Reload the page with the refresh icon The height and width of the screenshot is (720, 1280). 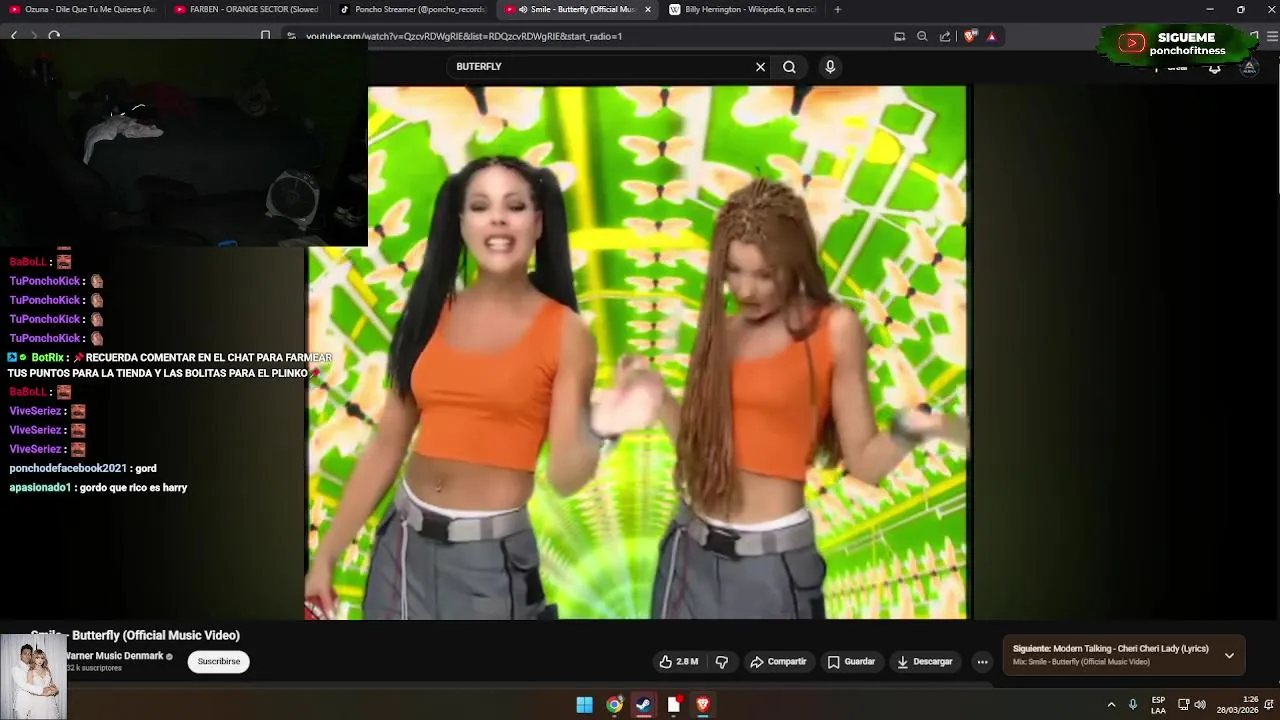point(54,36)
